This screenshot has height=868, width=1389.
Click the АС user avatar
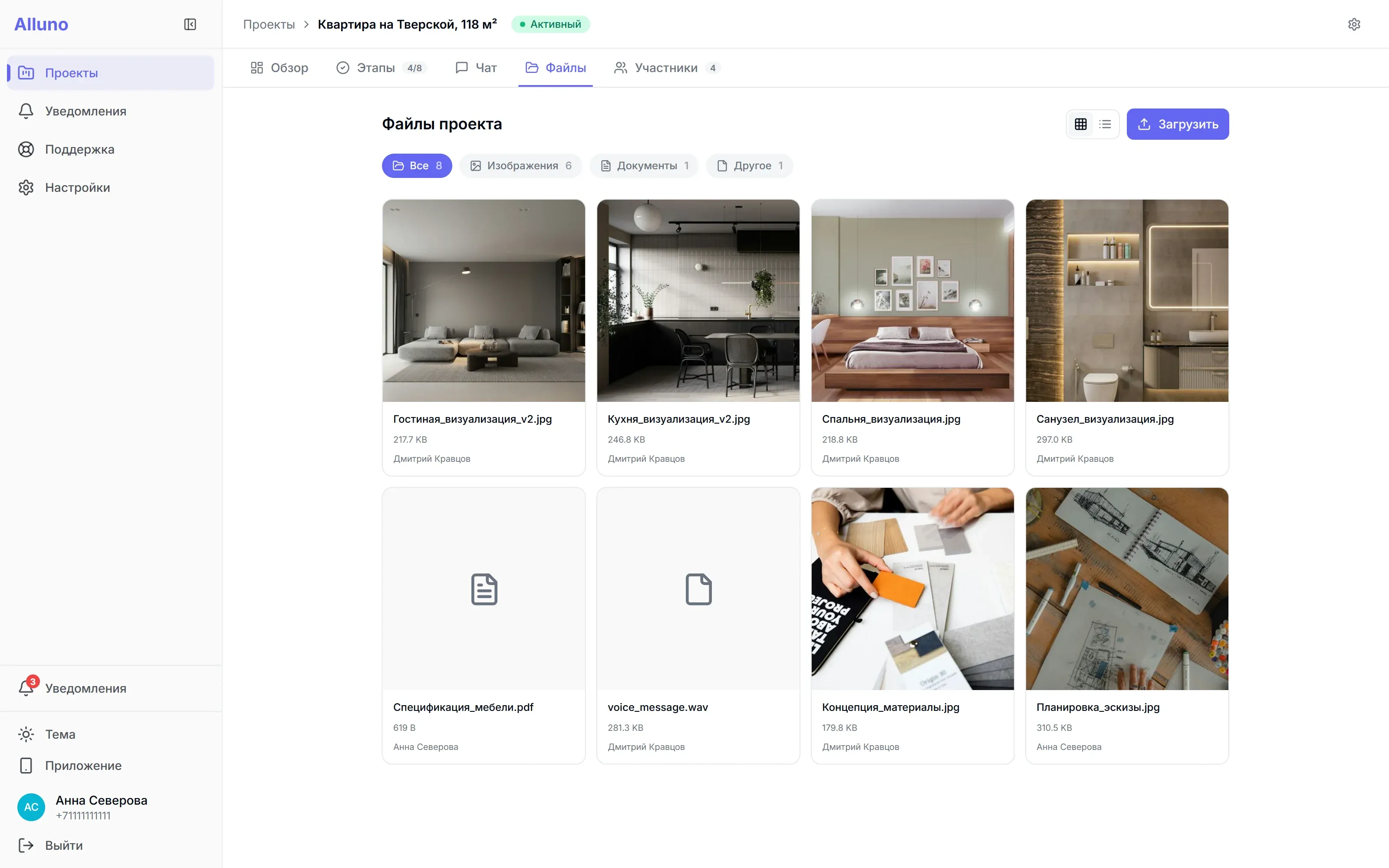click(x=31, y=807)
